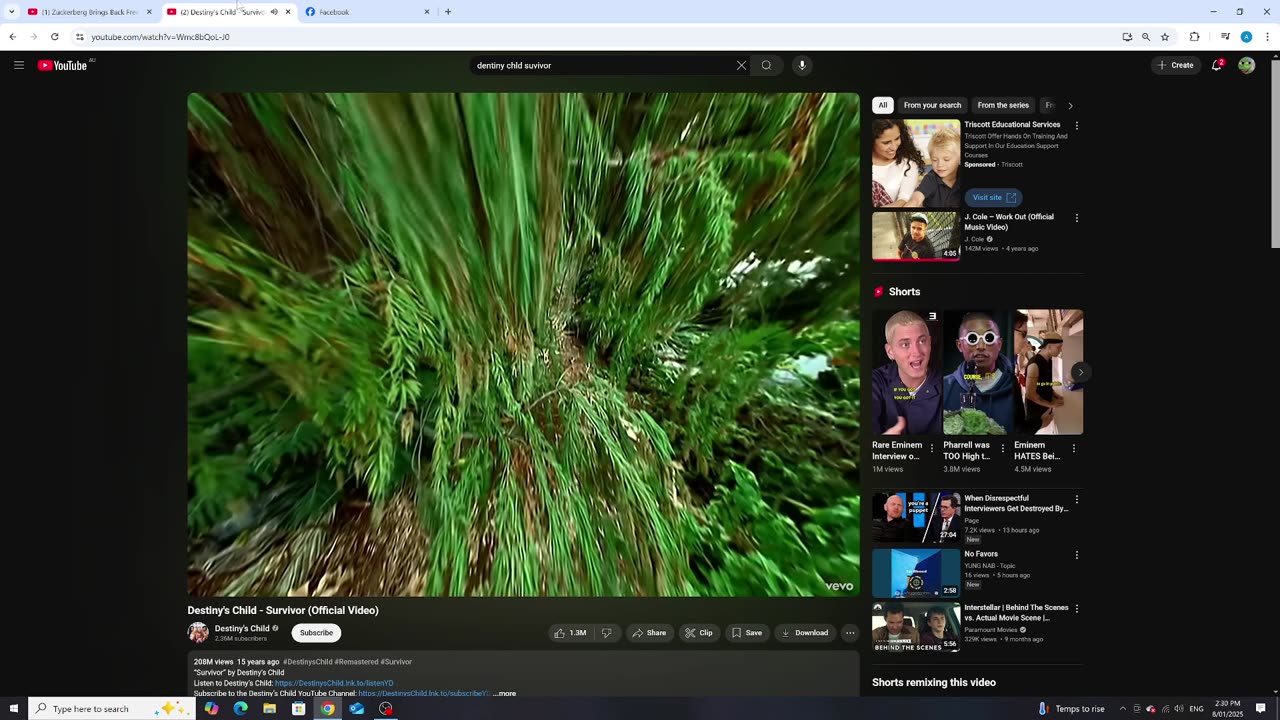Expand video description with ...more

click(505, 693)
